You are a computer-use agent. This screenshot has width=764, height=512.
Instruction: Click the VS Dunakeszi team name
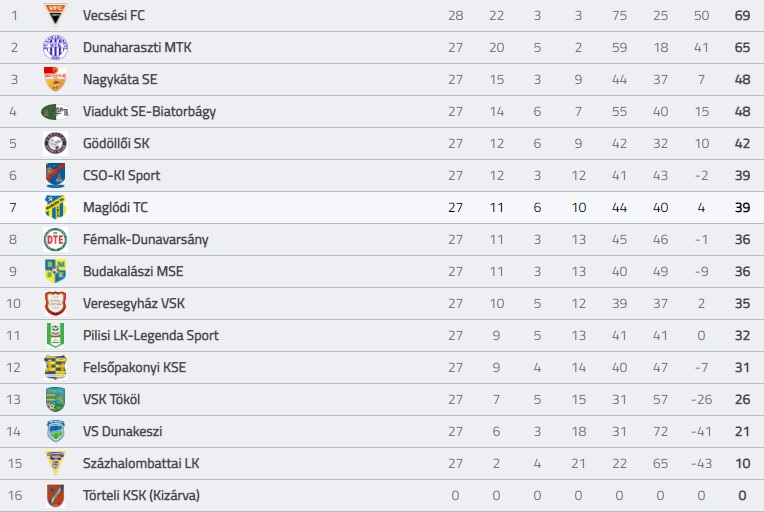click(x=122, y=431)
